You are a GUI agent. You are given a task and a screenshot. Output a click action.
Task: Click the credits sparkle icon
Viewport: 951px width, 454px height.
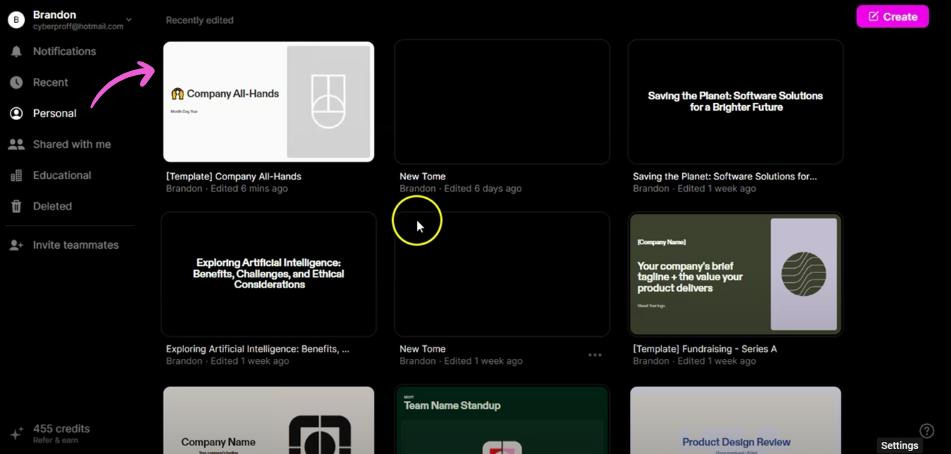tap(16, 433)
